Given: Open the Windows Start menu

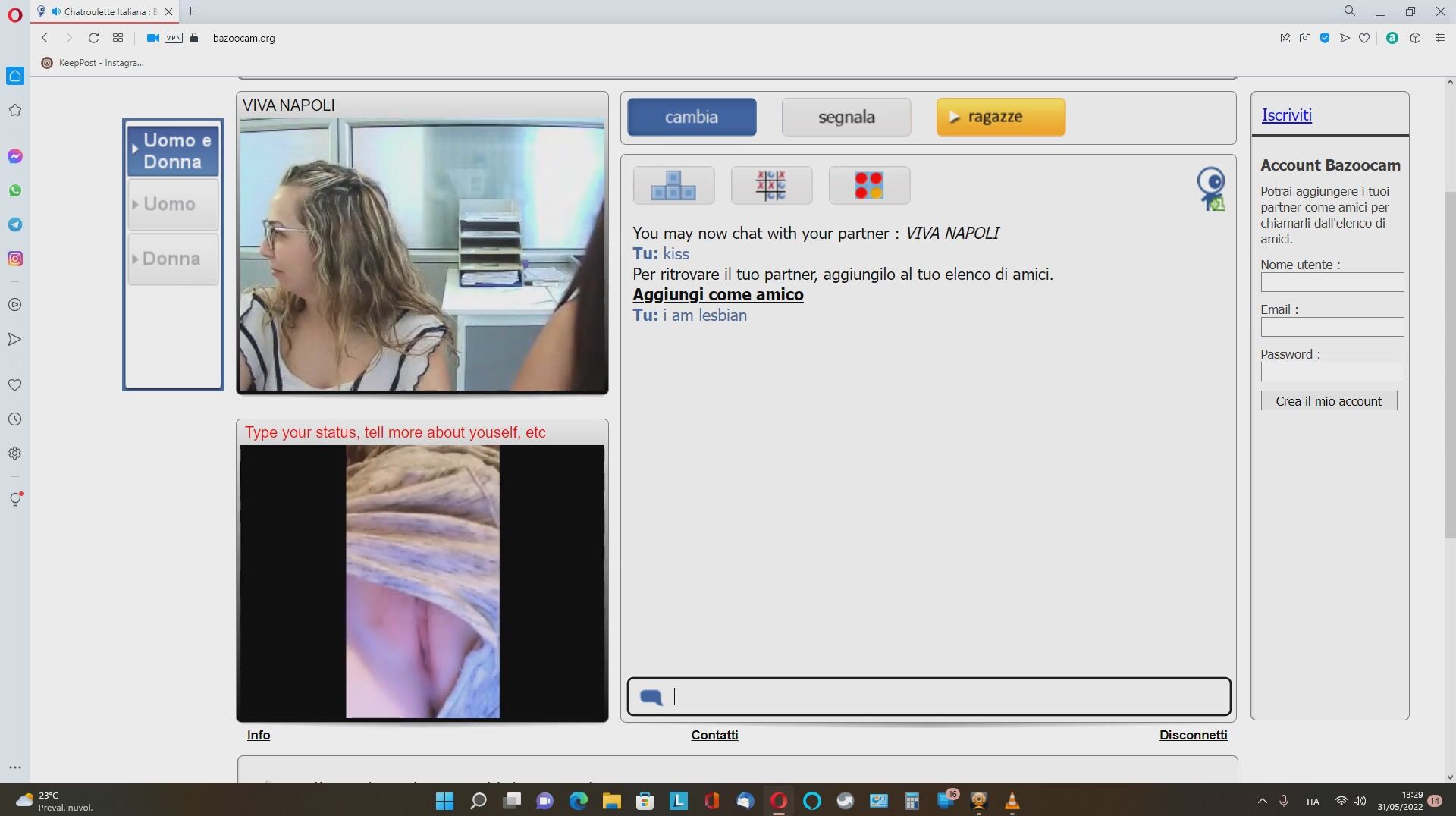Looking at the screenshot, I should coord(444,801).
